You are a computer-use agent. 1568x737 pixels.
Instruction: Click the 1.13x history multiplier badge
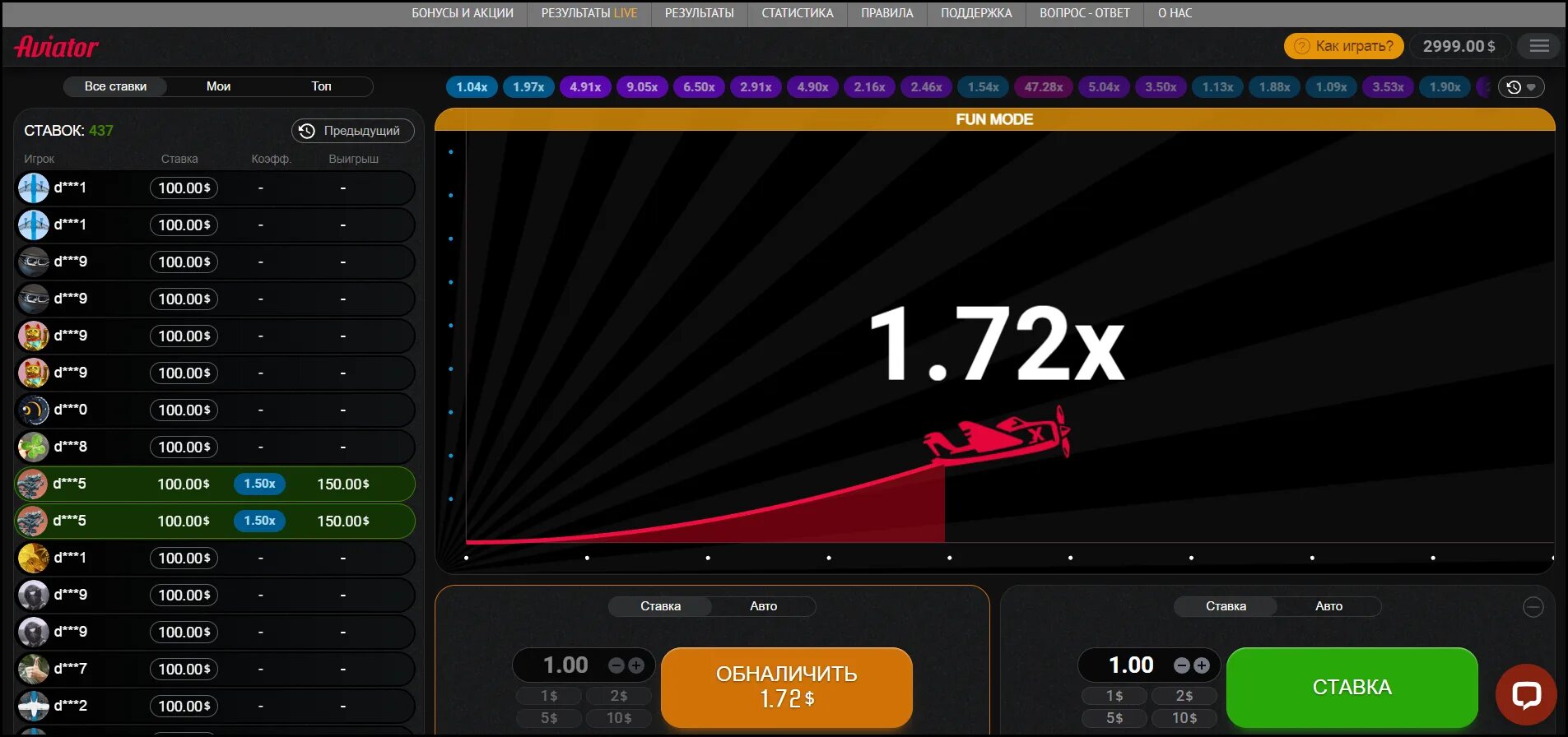[1217, 86]
